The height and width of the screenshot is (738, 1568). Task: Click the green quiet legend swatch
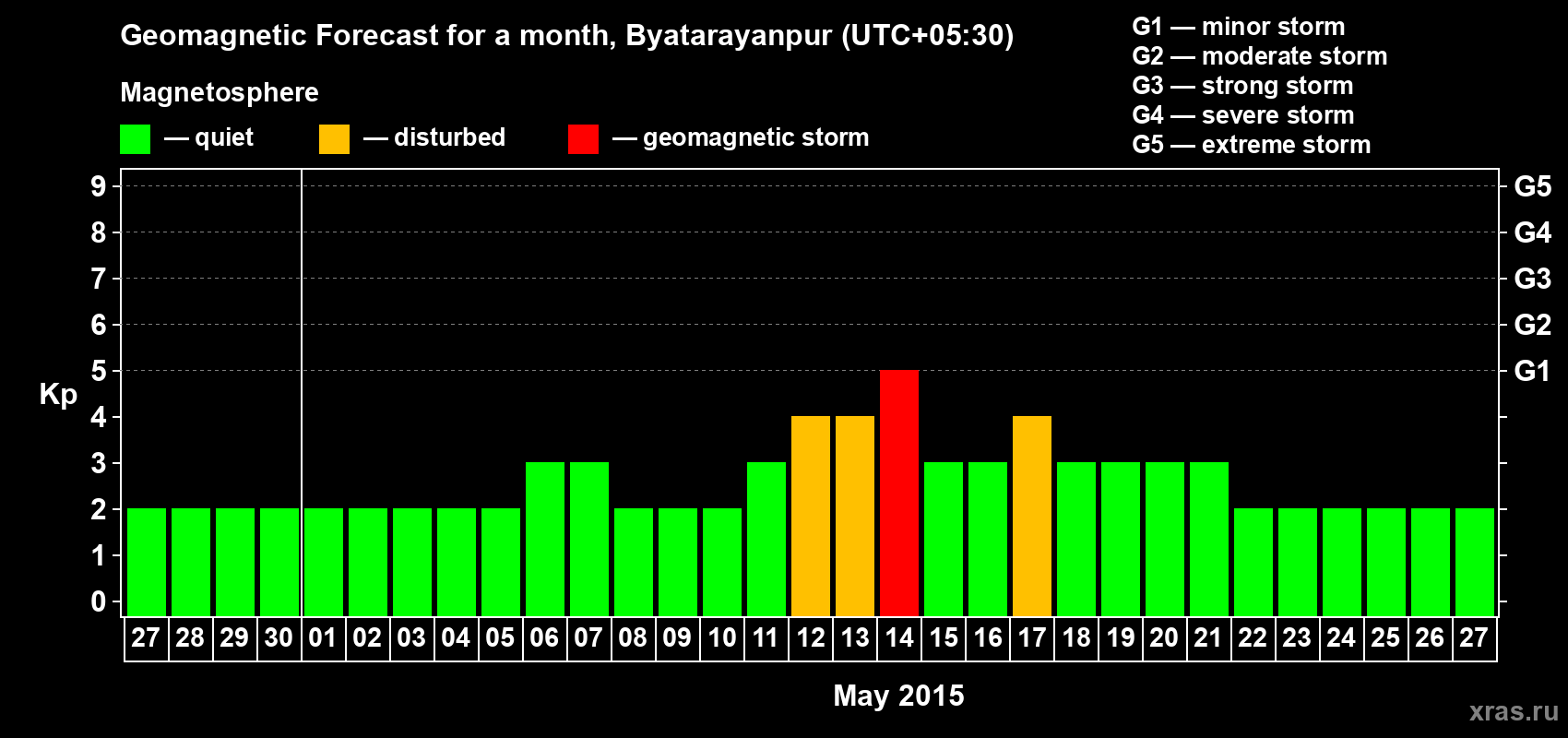click(135, 139)
